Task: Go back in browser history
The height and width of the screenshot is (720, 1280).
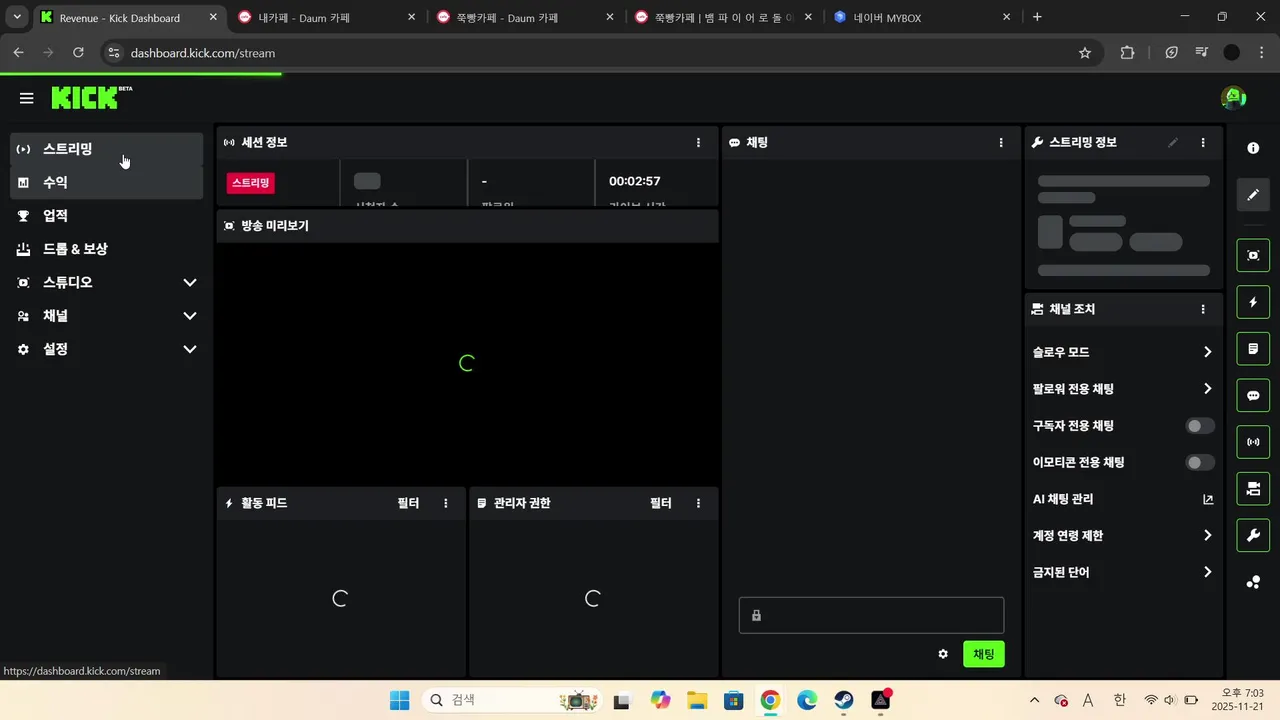Action: pos(18,53)
